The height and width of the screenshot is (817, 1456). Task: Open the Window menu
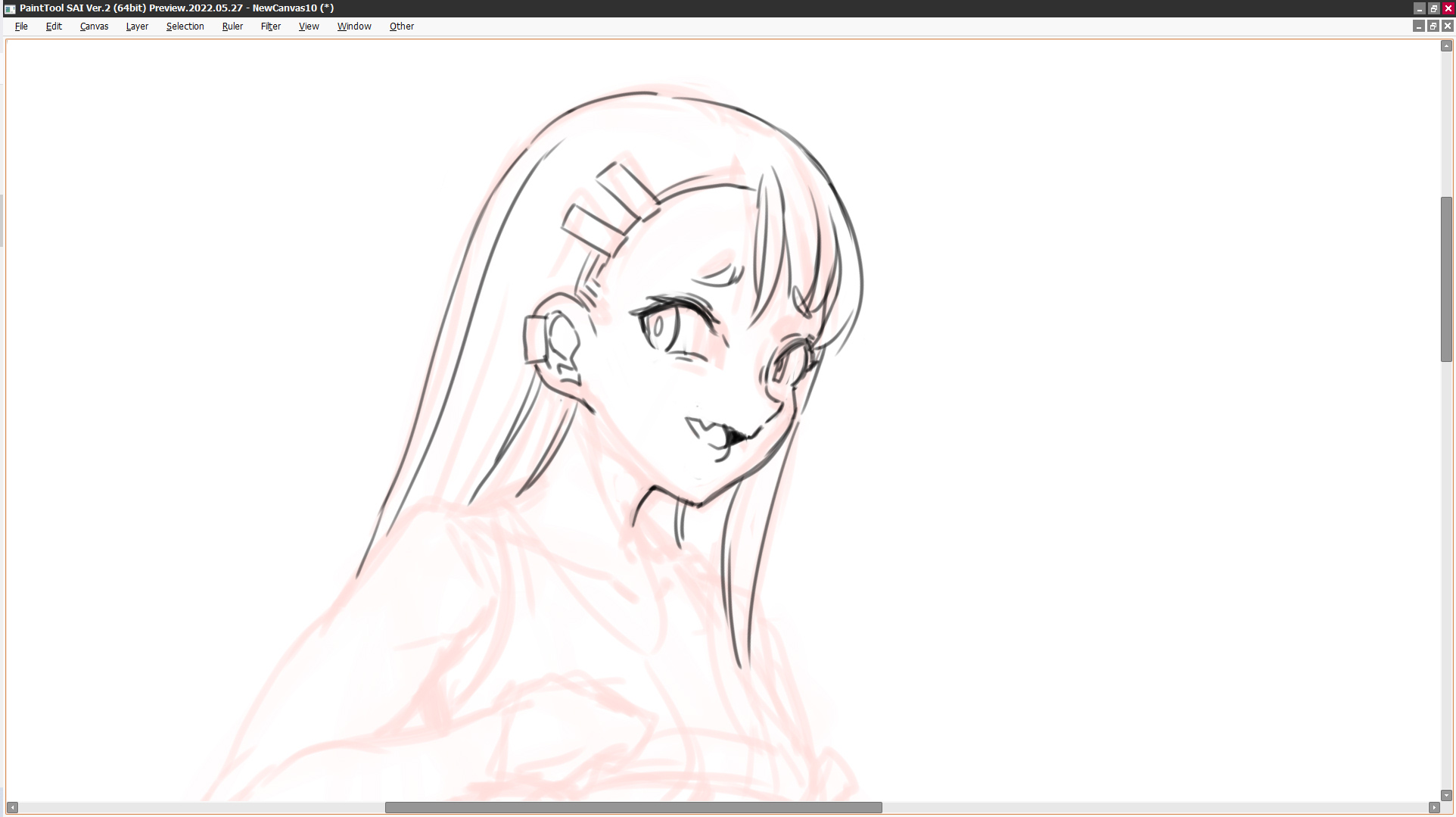(354, 27)
